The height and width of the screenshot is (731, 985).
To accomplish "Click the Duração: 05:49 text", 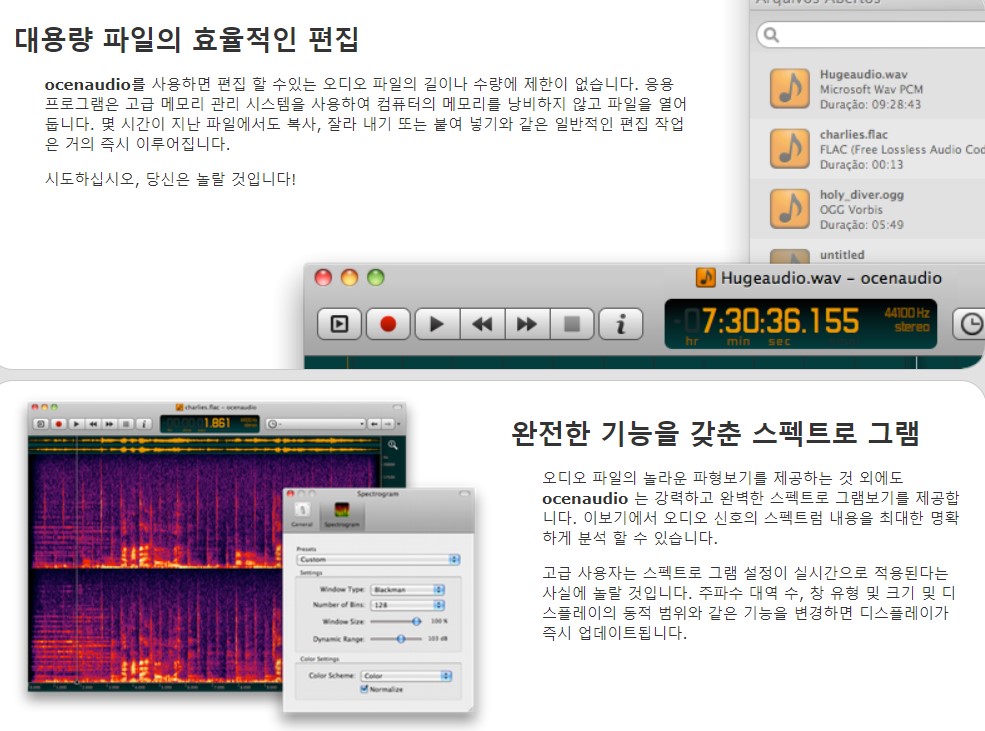I will click(x=861, y=225).
